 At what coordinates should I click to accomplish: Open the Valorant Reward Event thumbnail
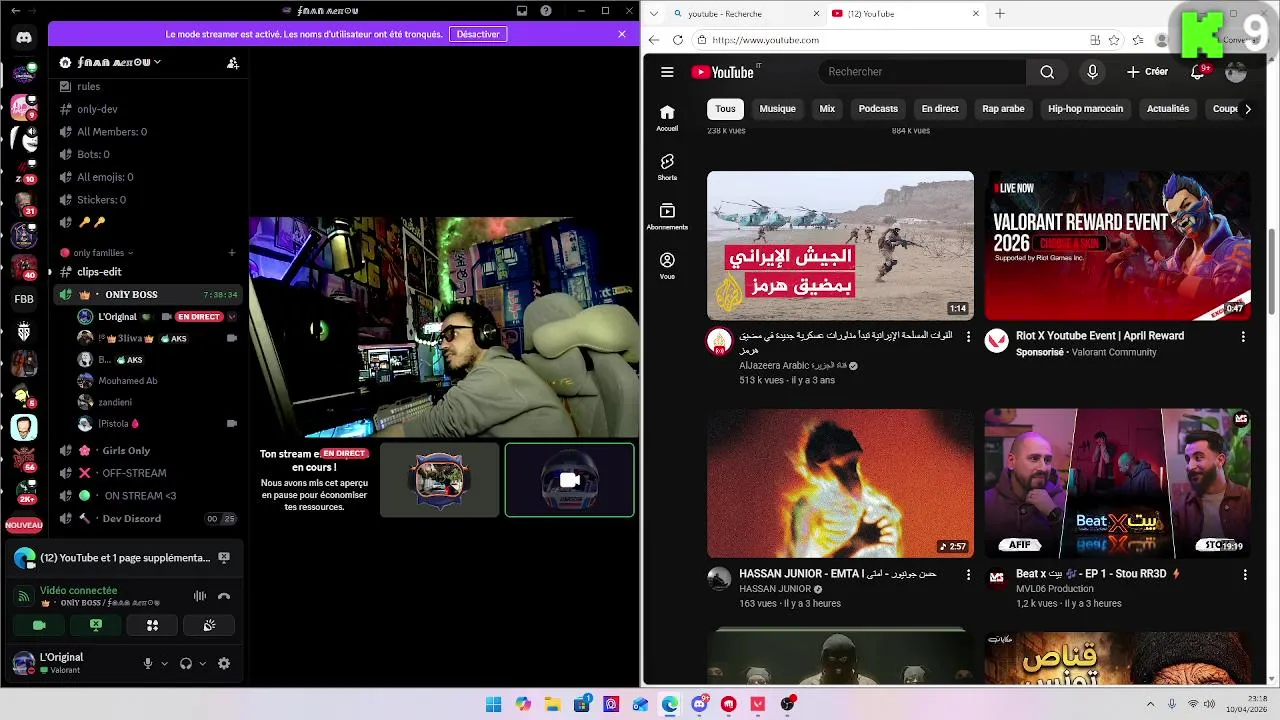click(1117, 246)
